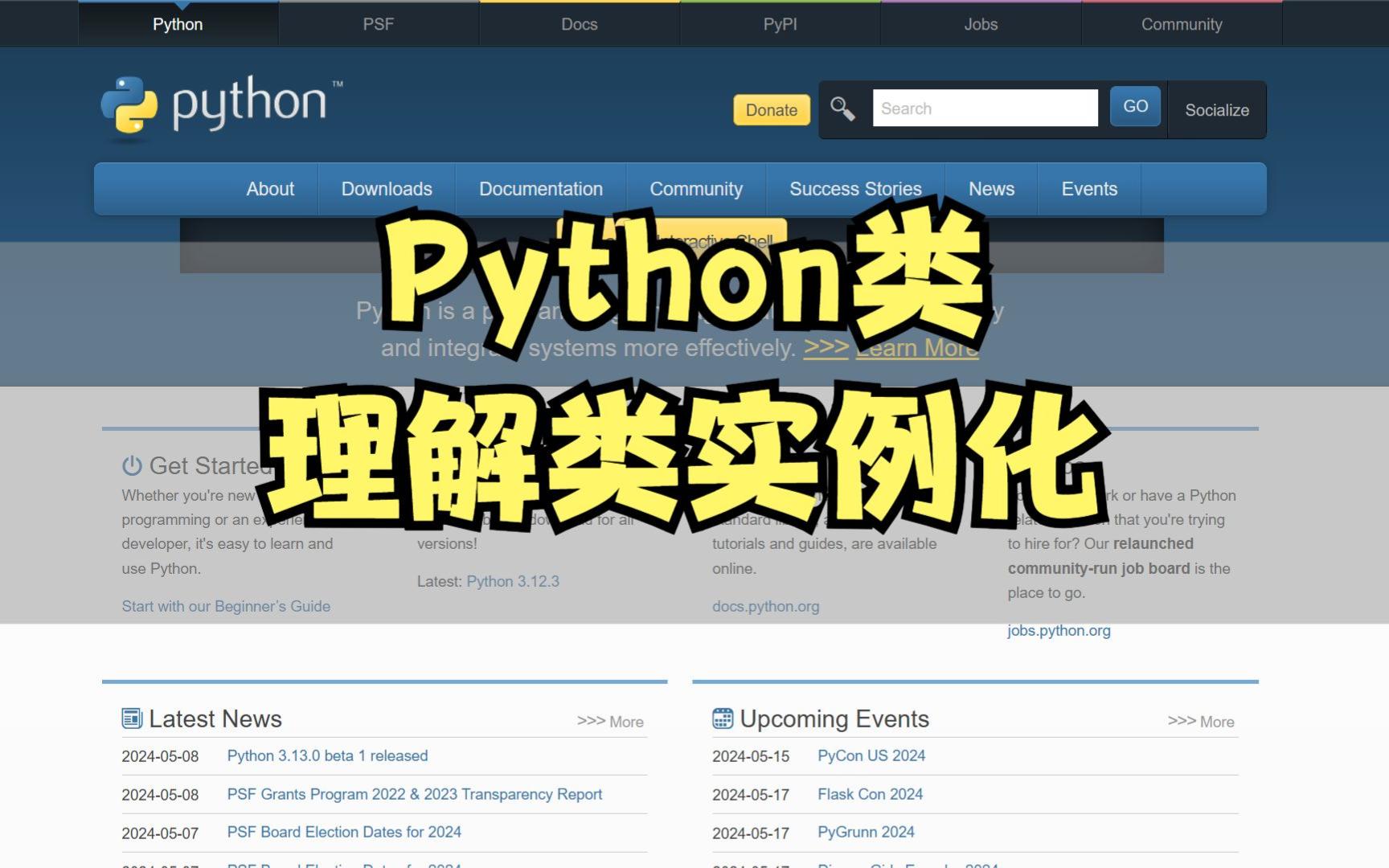Click the Upcoming Events calendar icon
This screenshot has width=1389, height=868.
click(723, 719)
